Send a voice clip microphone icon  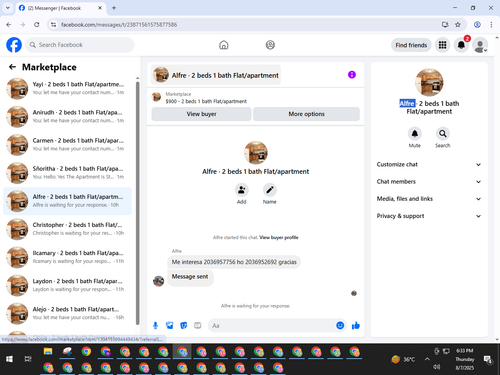tap(155, 325)
